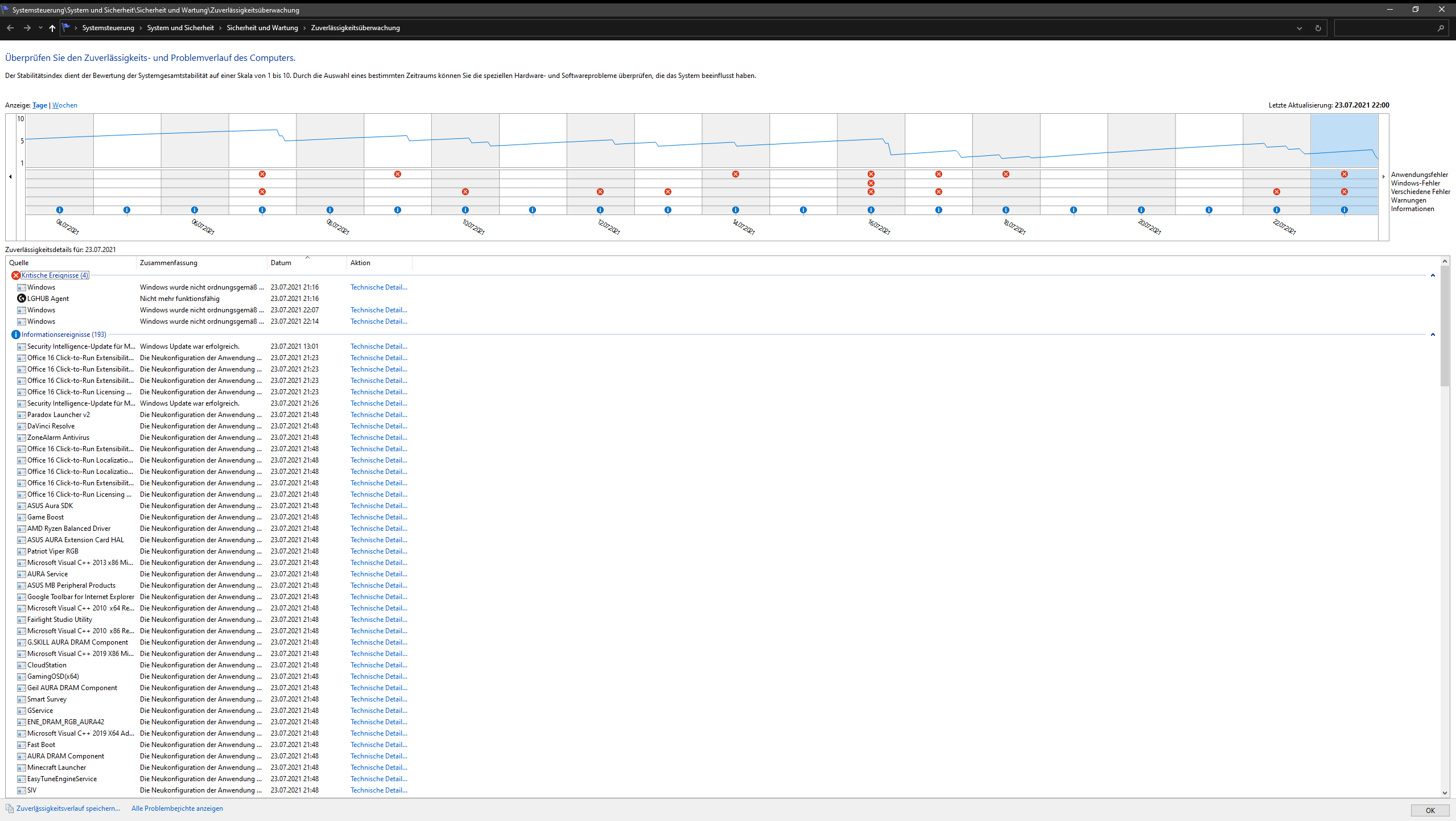Open Alle Problemberichte anzeigen link
The width and height of the screenshot is (1456, 821).
click(x=177, y=808)
